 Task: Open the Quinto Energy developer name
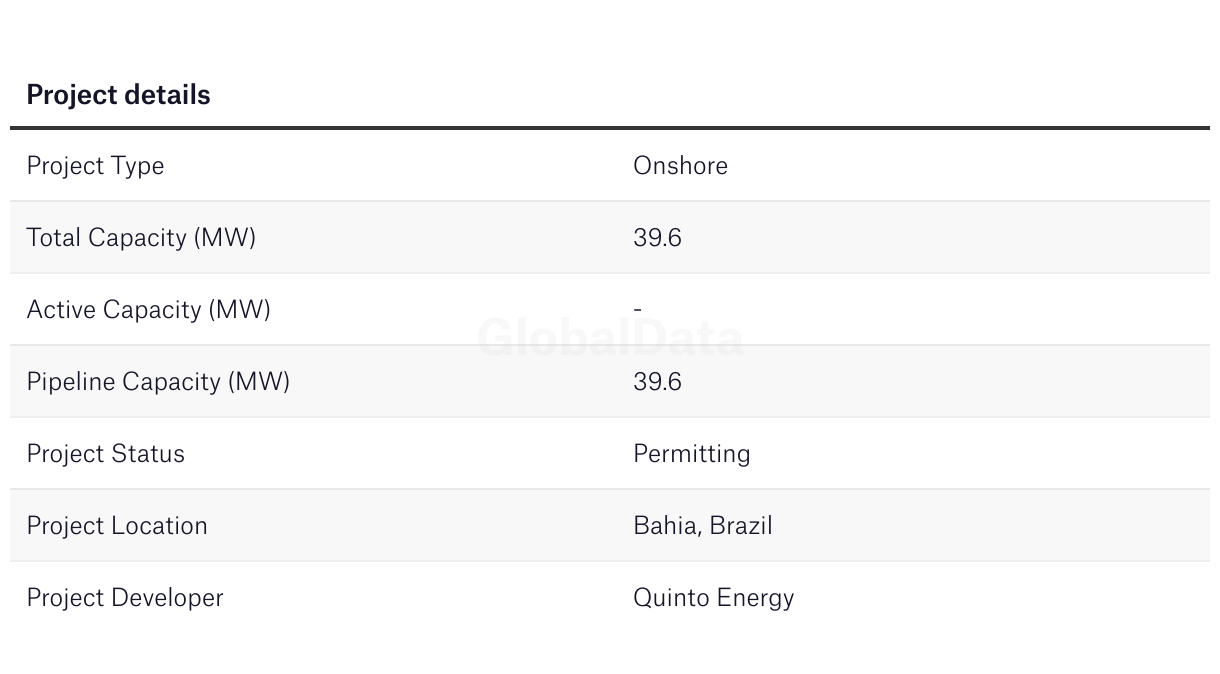coord(713,598)
